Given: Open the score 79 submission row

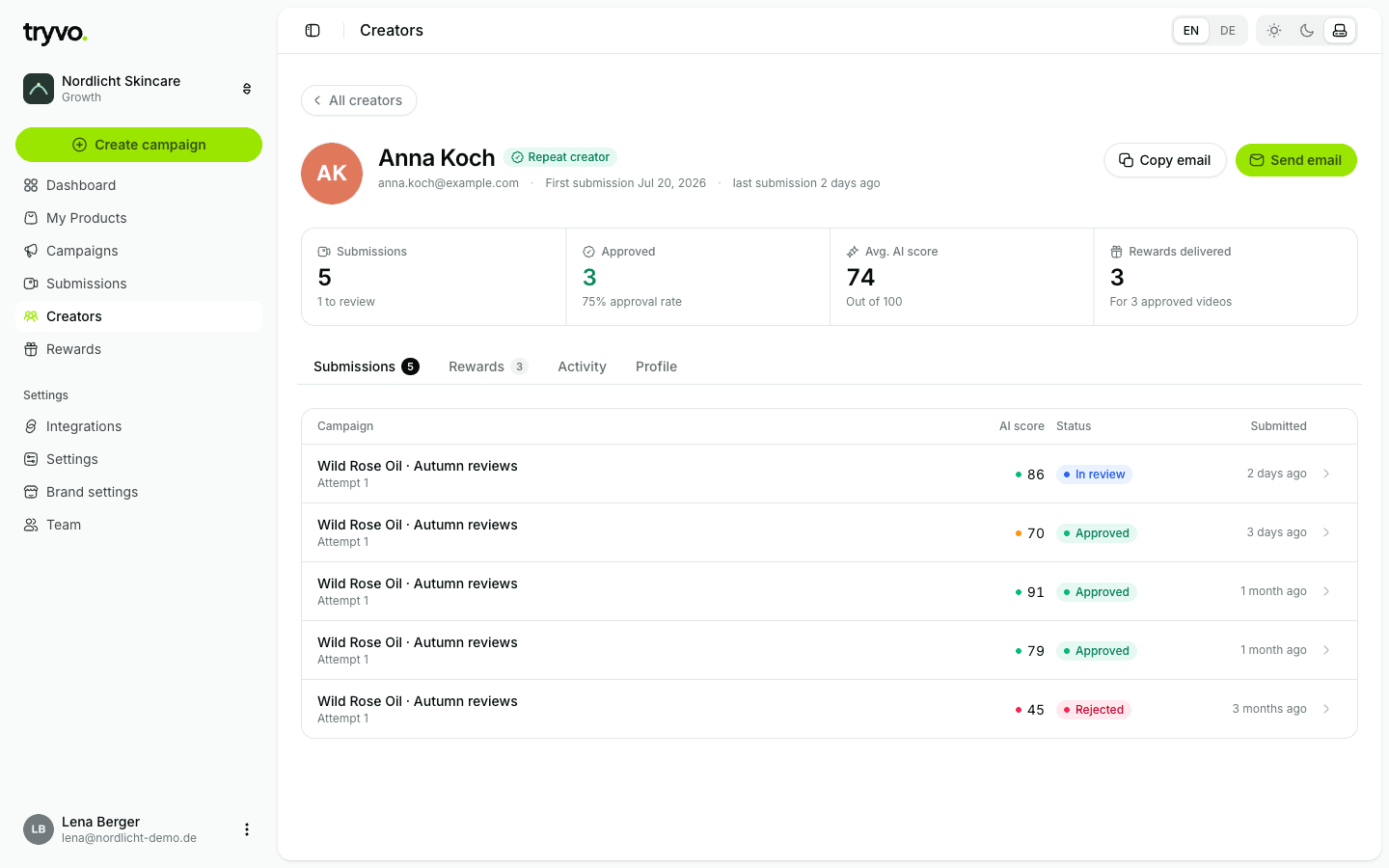Looking at the screenshot, I should tap(830, 650).
